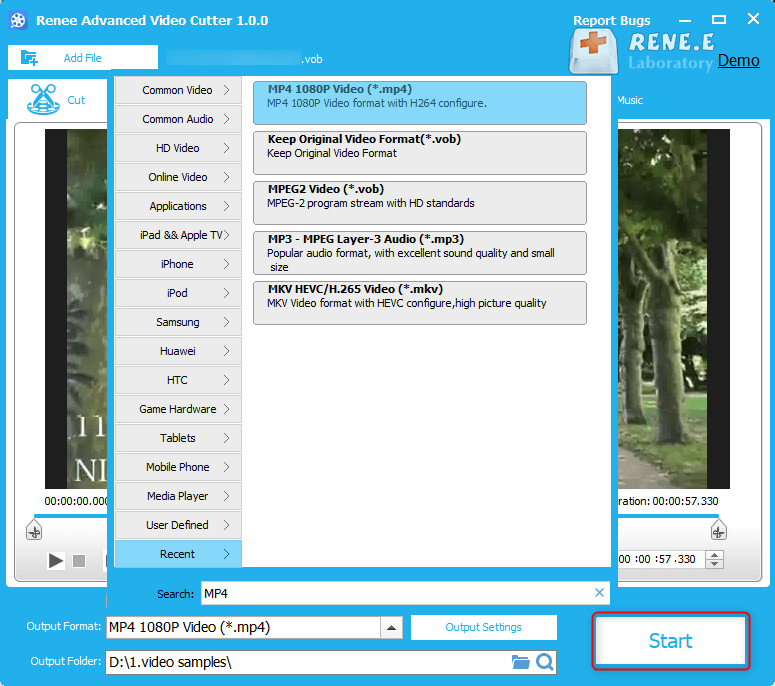The width and height of the screenshot is (775, 686).
Task: Open Output Settings
Action: tap(483, 627)
